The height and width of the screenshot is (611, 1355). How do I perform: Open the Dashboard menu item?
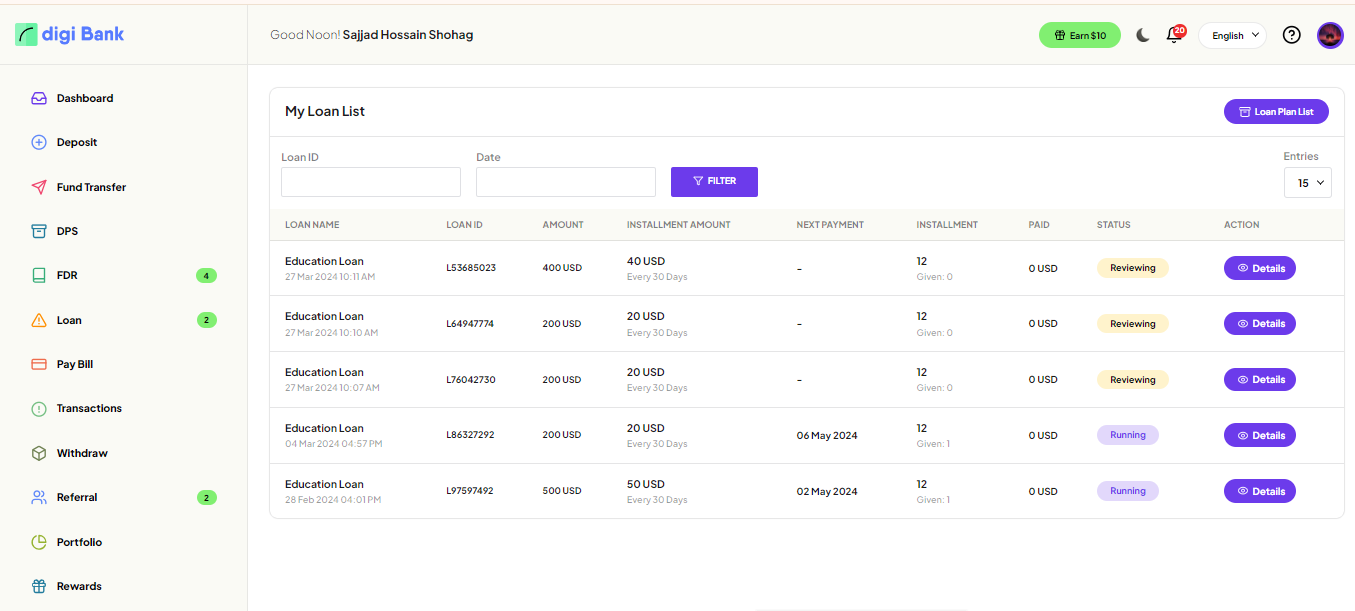[x=84, y=99]
